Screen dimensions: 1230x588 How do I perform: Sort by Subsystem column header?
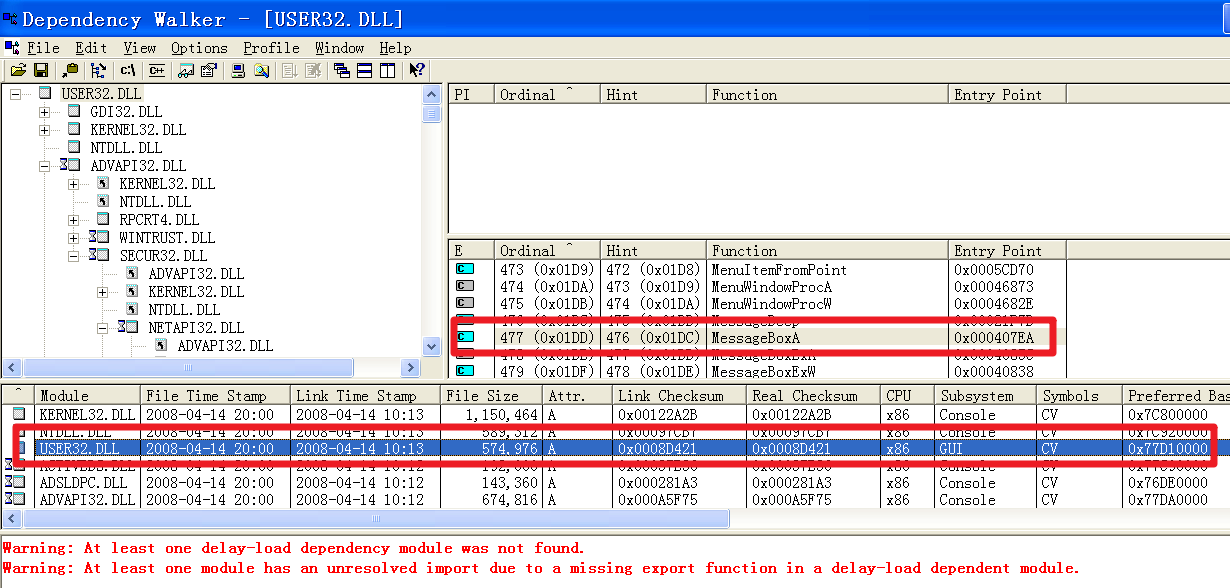click(x=985, y=395)
